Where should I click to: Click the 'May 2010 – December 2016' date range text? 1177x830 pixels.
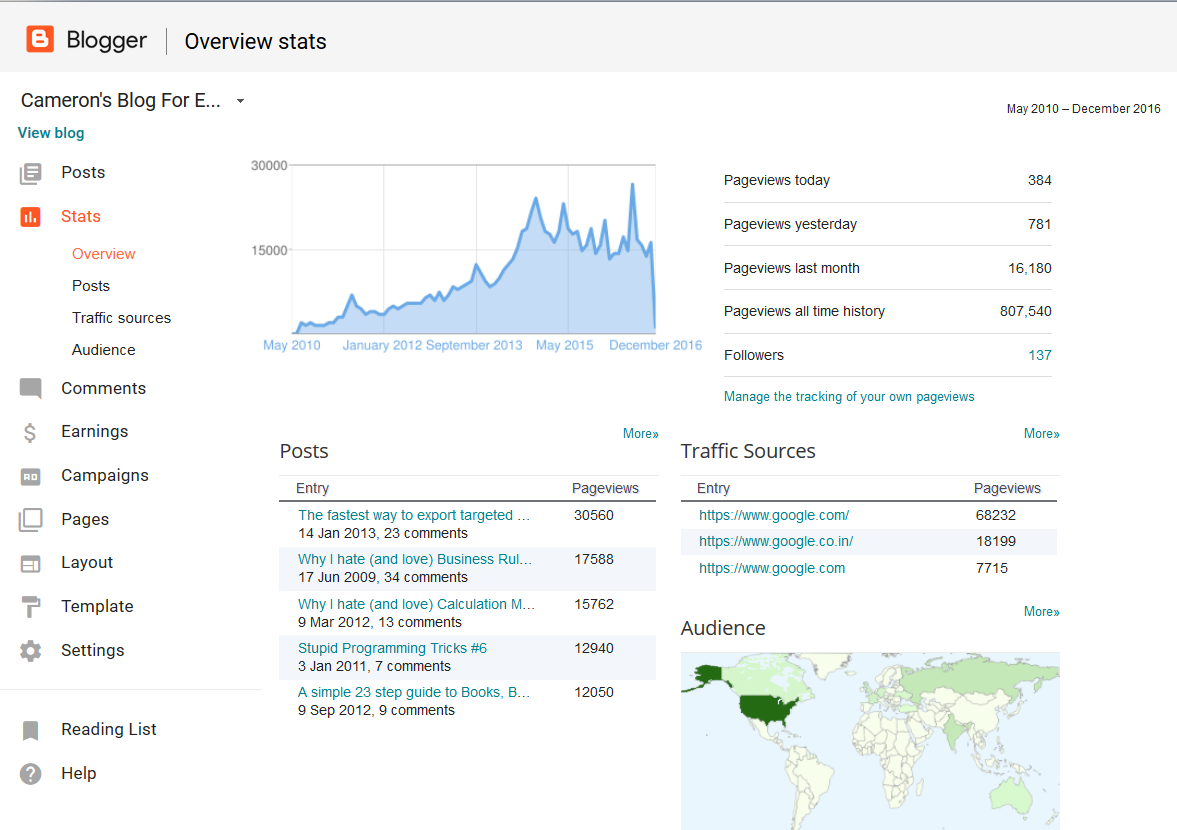tap(1083, 109)
